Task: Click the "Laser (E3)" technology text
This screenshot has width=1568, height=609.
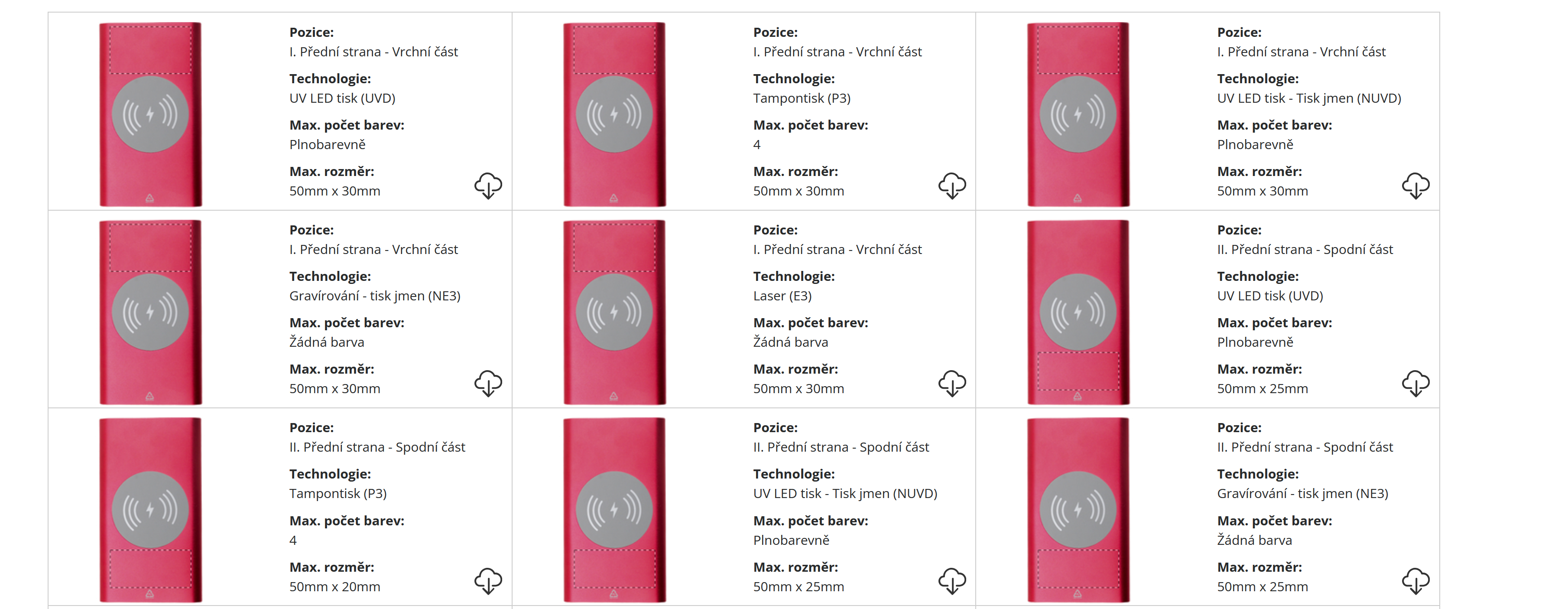Action: tap(782, 296)
